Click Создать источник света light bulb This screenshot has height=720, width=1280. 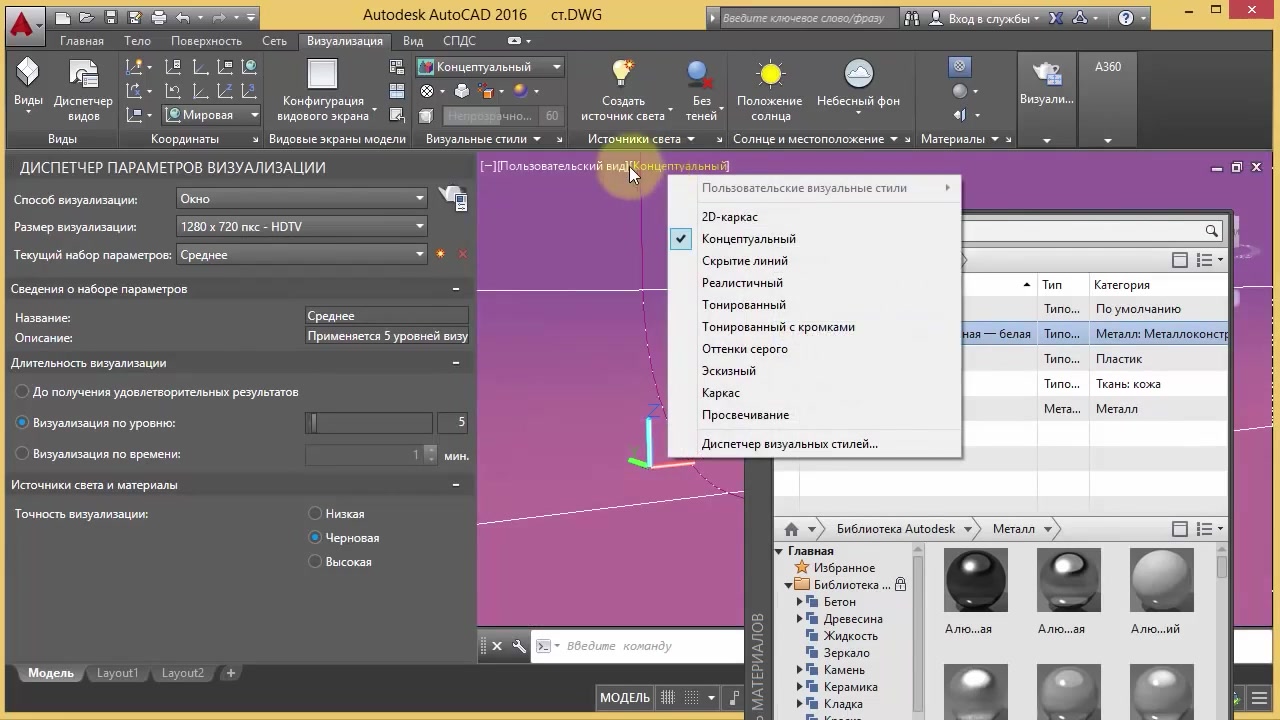pos(623,89)
